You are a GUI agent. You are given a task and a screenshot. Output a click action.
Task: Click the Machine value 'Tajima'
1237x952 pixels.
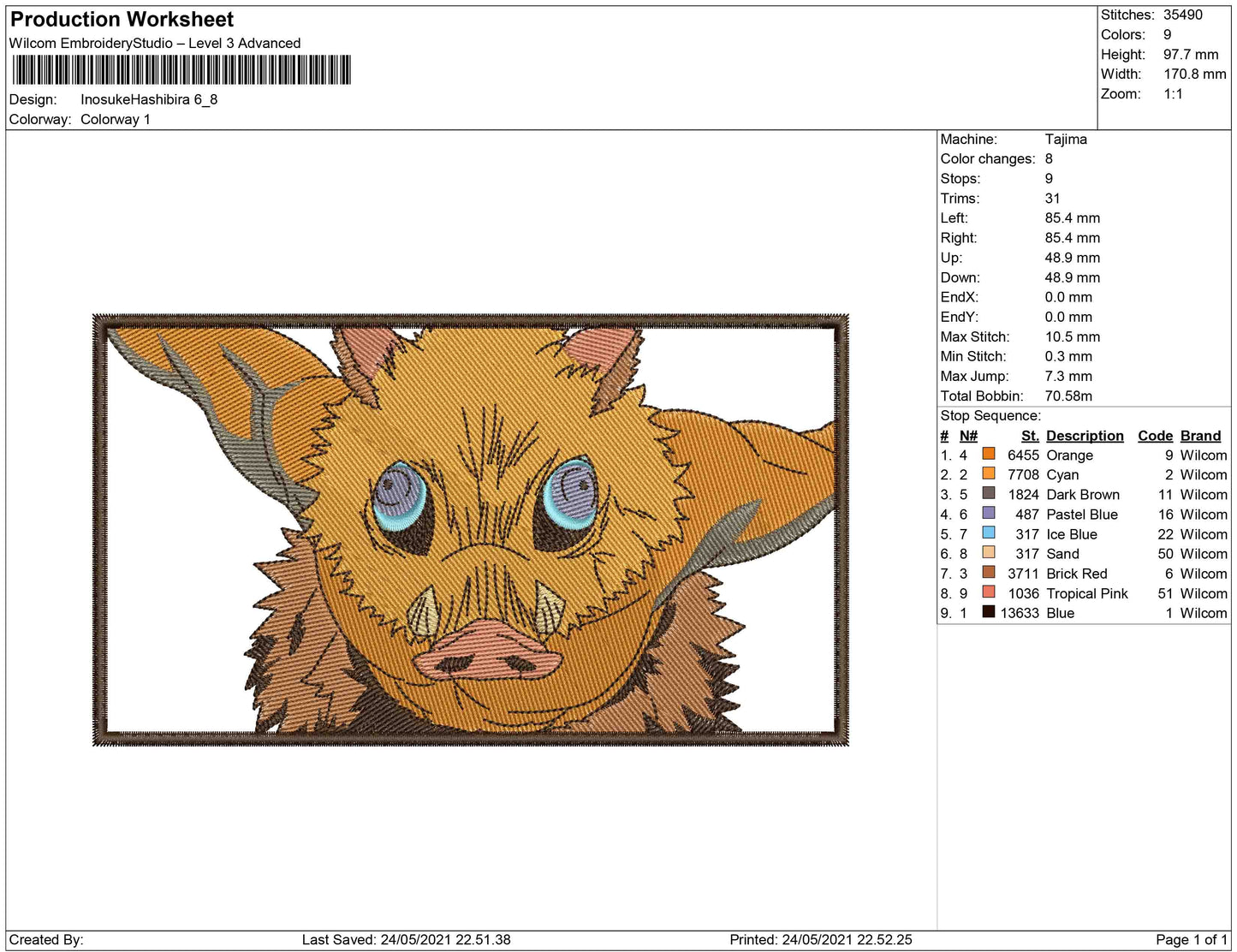click(1066, 139)
